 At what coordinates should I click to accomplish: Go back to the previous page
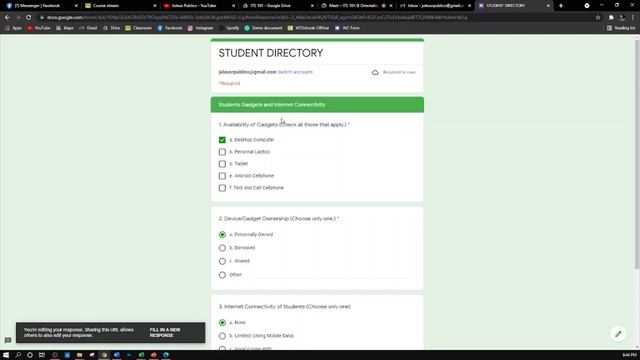(x=7, y=18)
